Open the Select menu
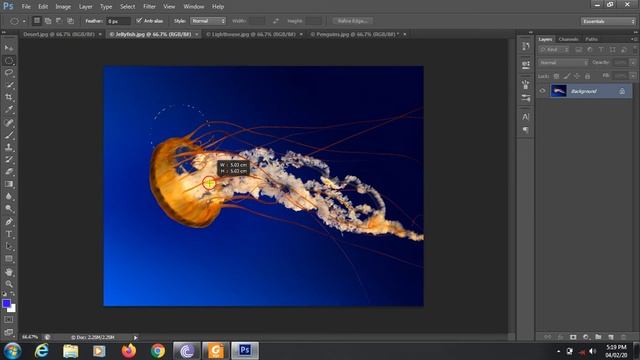The height and width of the screenshot is (360, 640). (127, 7)
